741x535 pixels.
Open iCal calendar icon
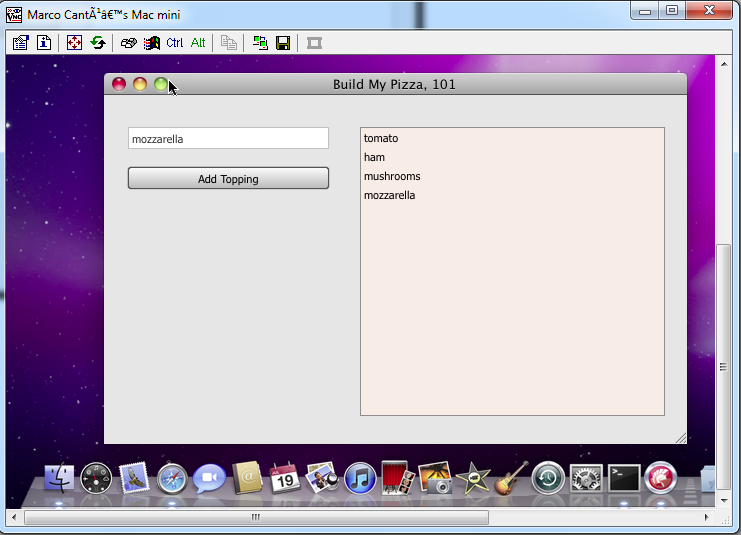click(x=284, y=478)
